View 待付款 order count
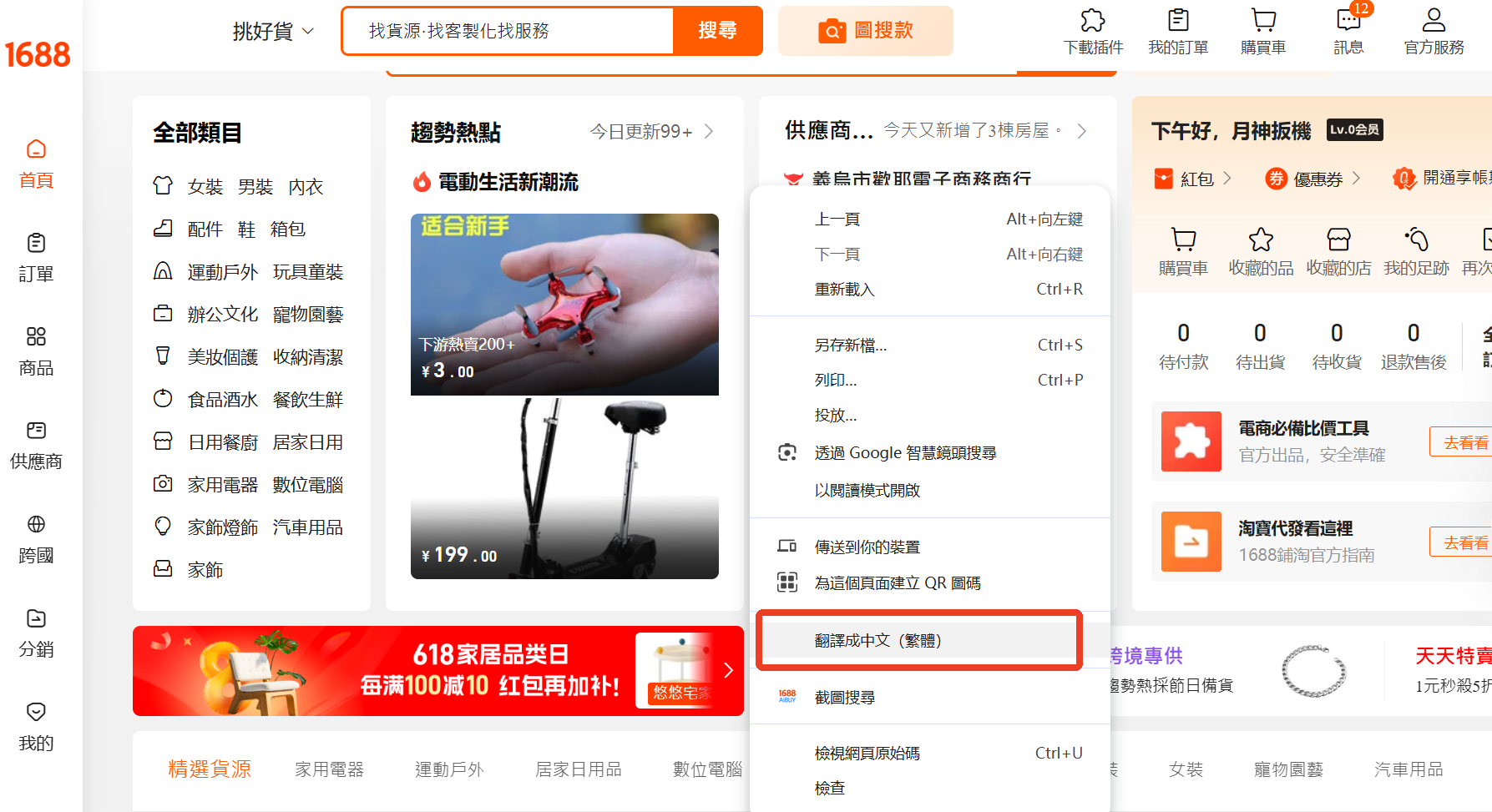Screen dimensions: 1492x812 point(1183,345)
